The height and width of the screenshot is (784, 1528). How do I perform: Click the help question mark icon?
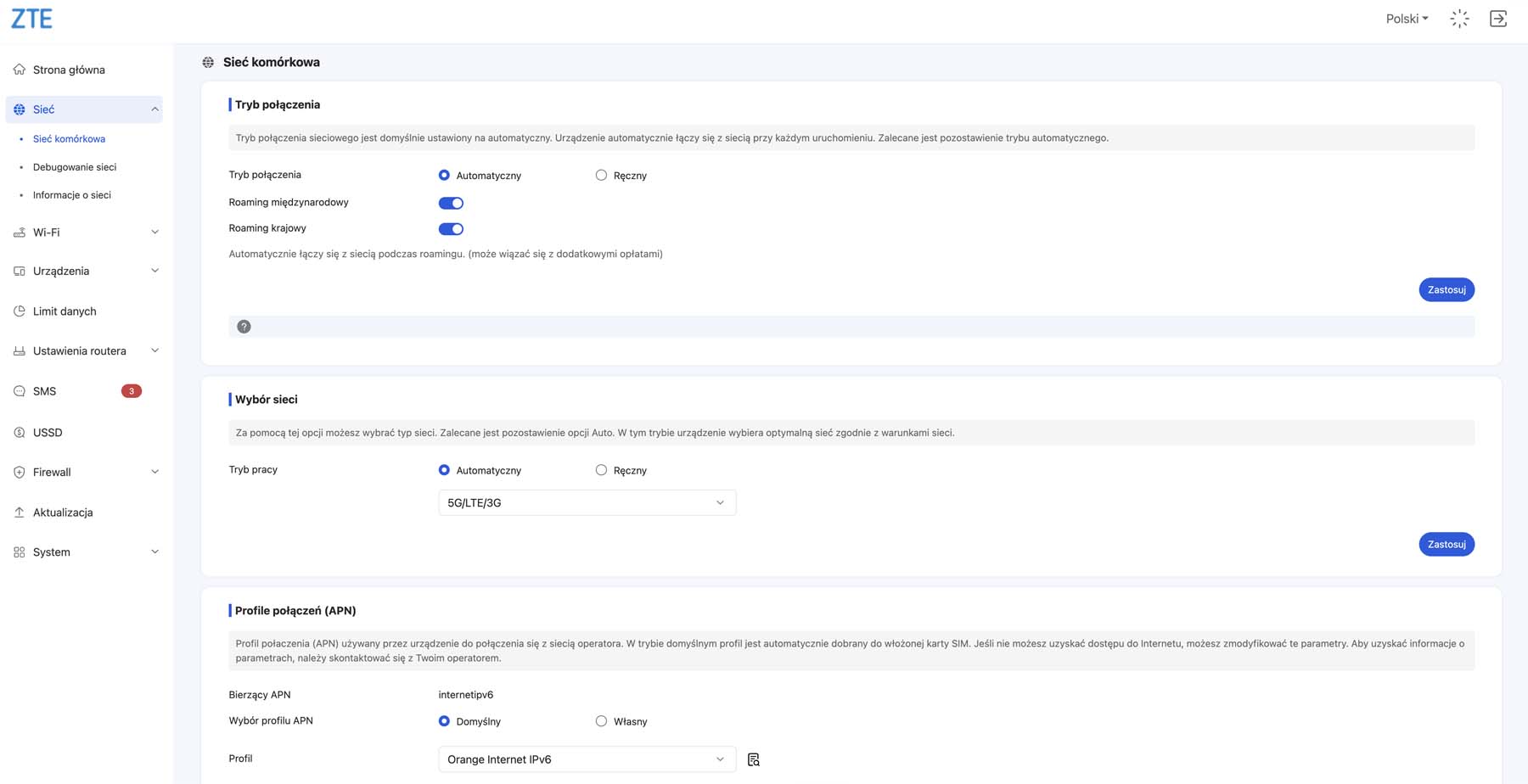tap(244, 327)
